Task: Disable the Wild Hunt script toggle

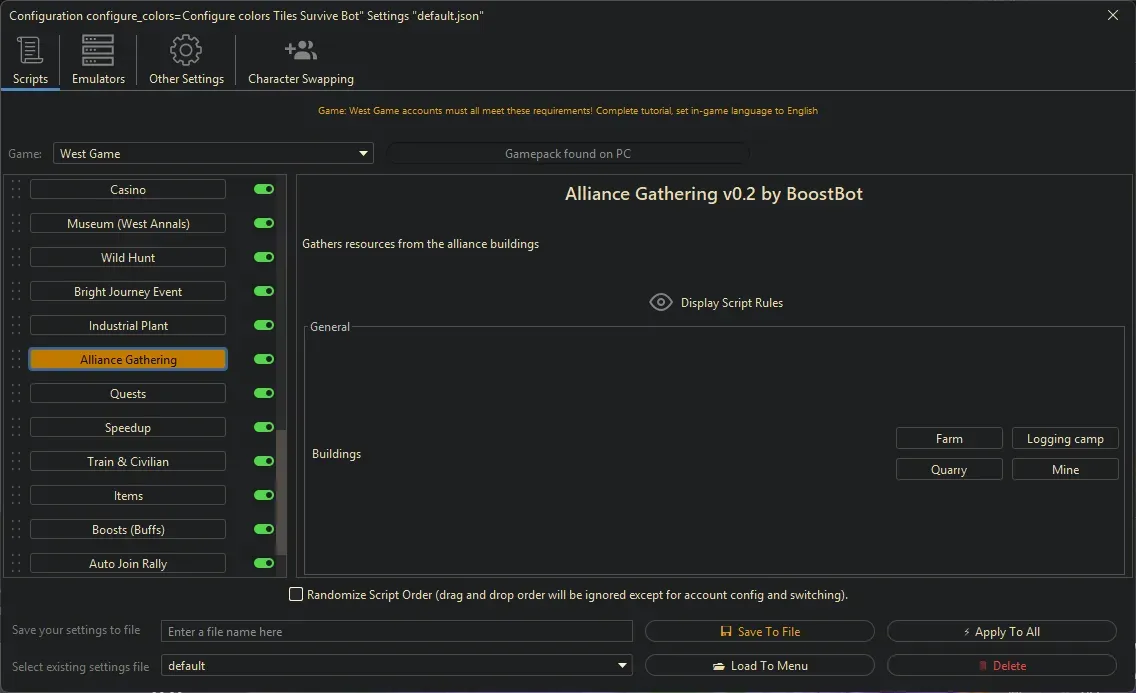Action: pyautogui.click(x=262, y=257)
